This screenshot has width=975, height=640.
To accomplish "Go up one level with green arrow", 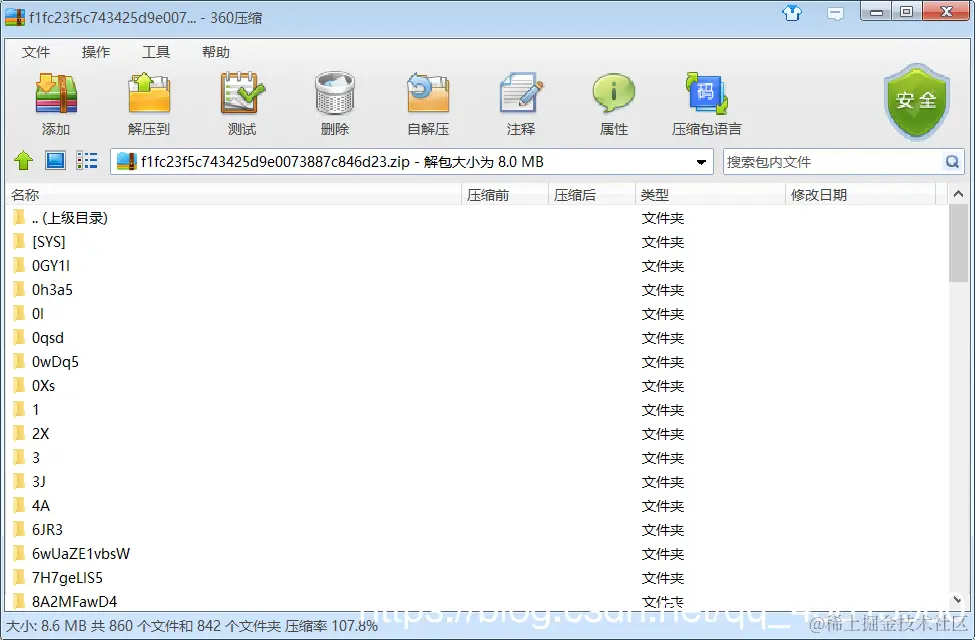I will point(24,161).
